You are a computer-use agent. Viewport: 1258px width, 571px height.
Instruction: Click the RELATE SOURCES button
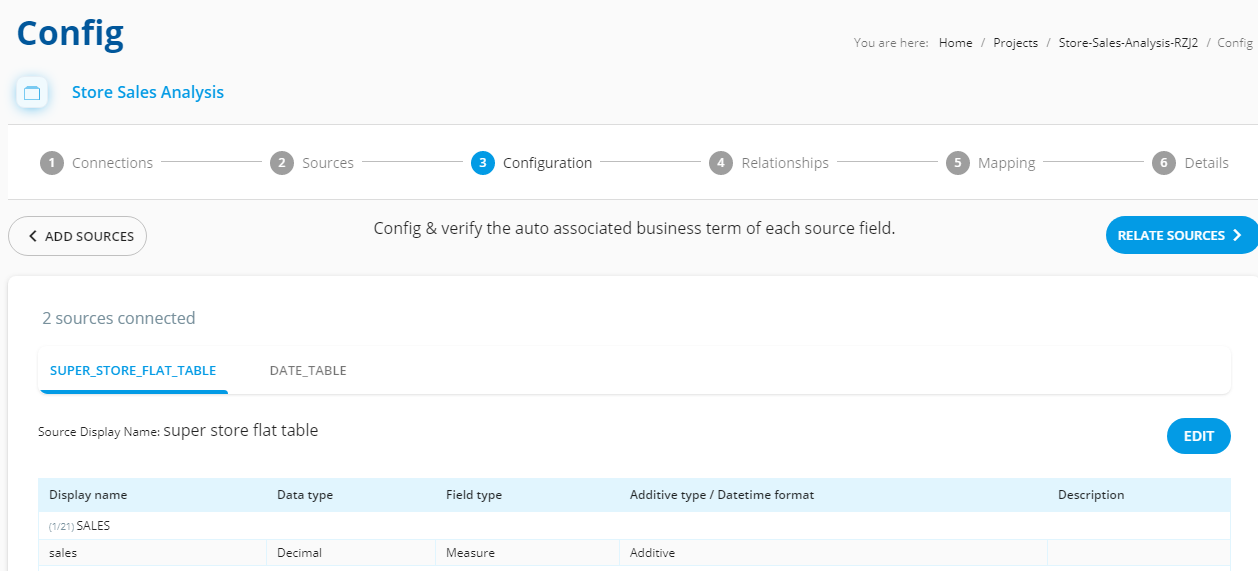[1181, 236]
